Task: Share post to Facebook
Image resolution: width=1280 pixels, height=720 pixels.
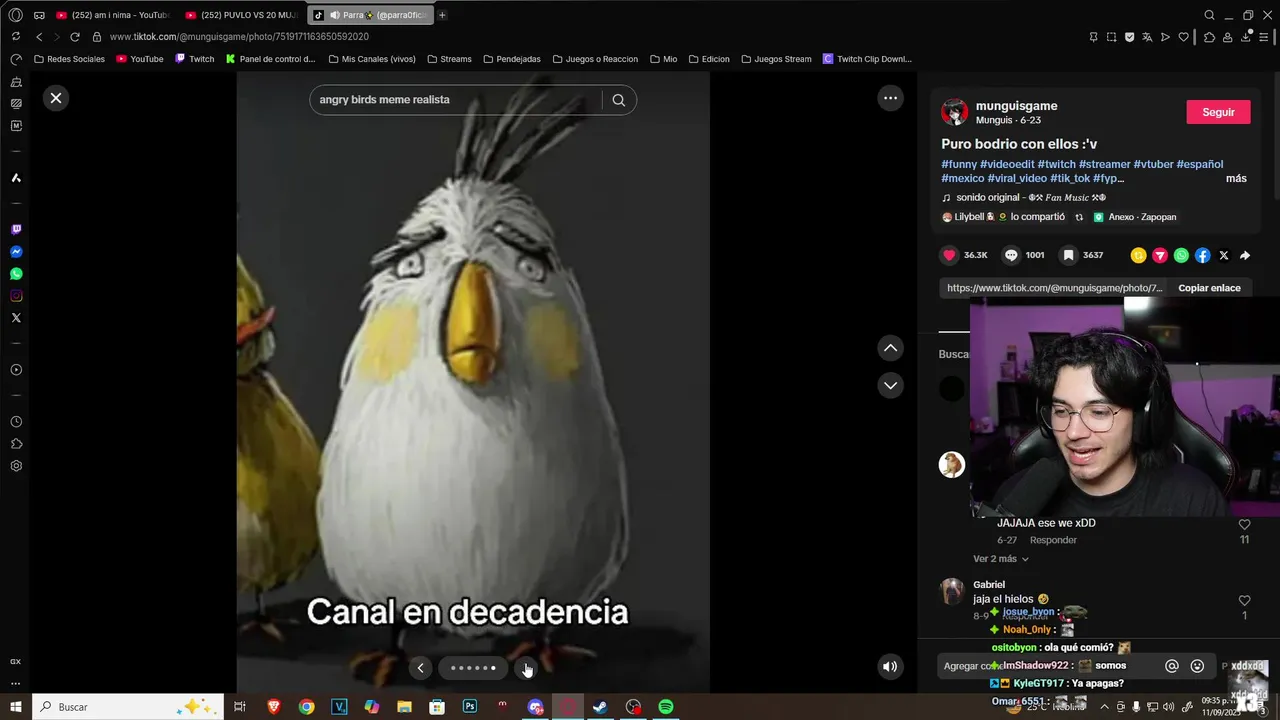Action: [1202, 255]
